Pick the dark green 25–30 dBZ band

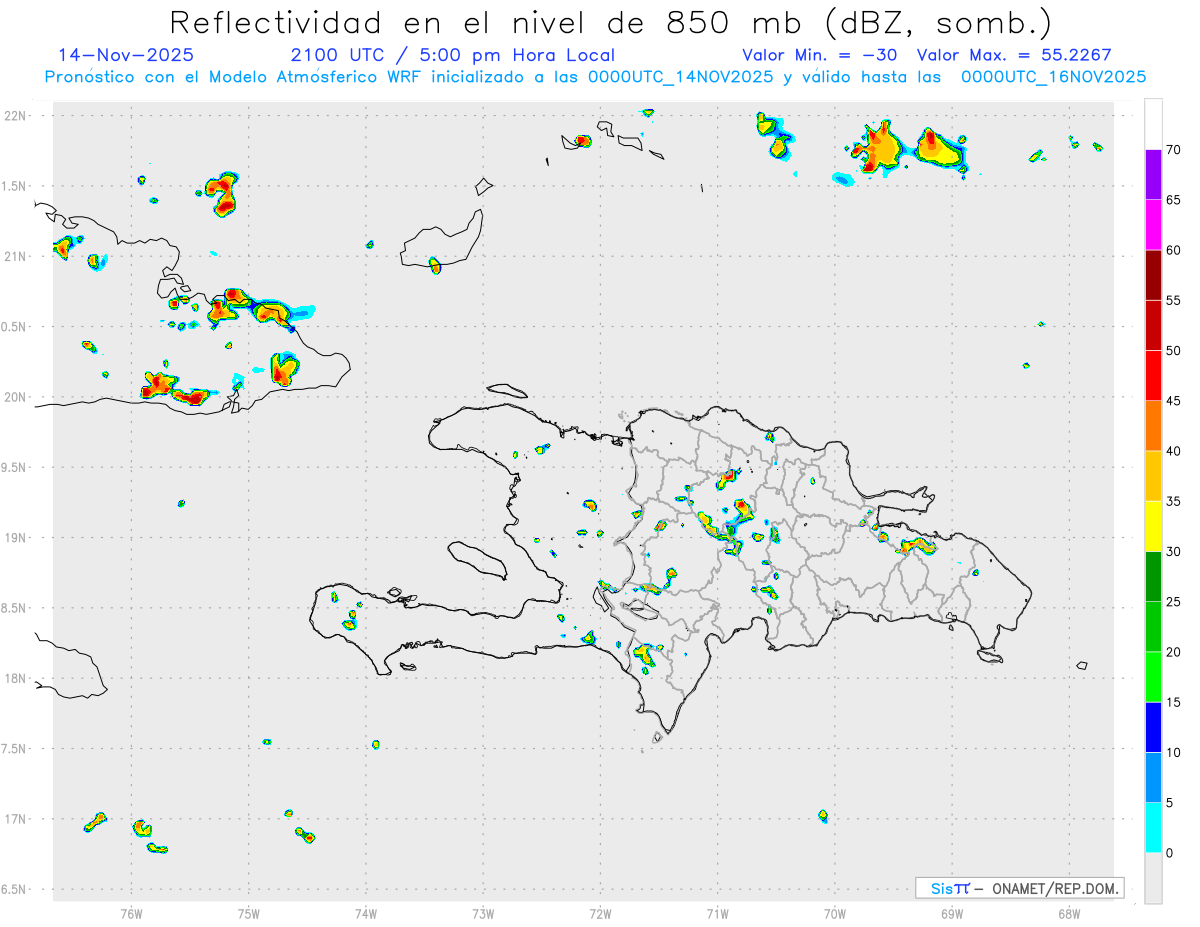coord(1153,577)
